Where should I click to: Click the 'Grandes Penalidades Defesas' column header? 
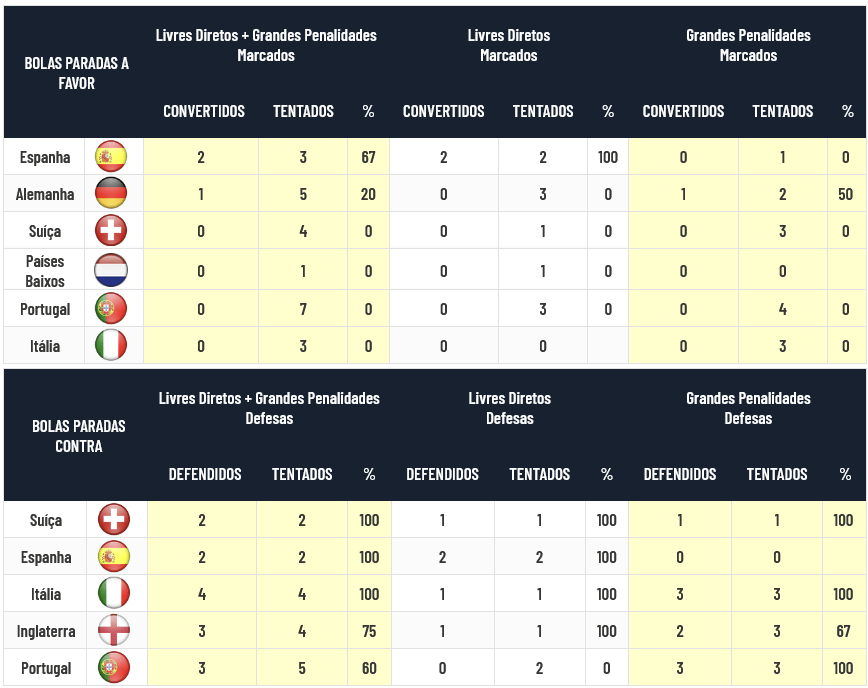pyautogui.click(x=748, y=408)
